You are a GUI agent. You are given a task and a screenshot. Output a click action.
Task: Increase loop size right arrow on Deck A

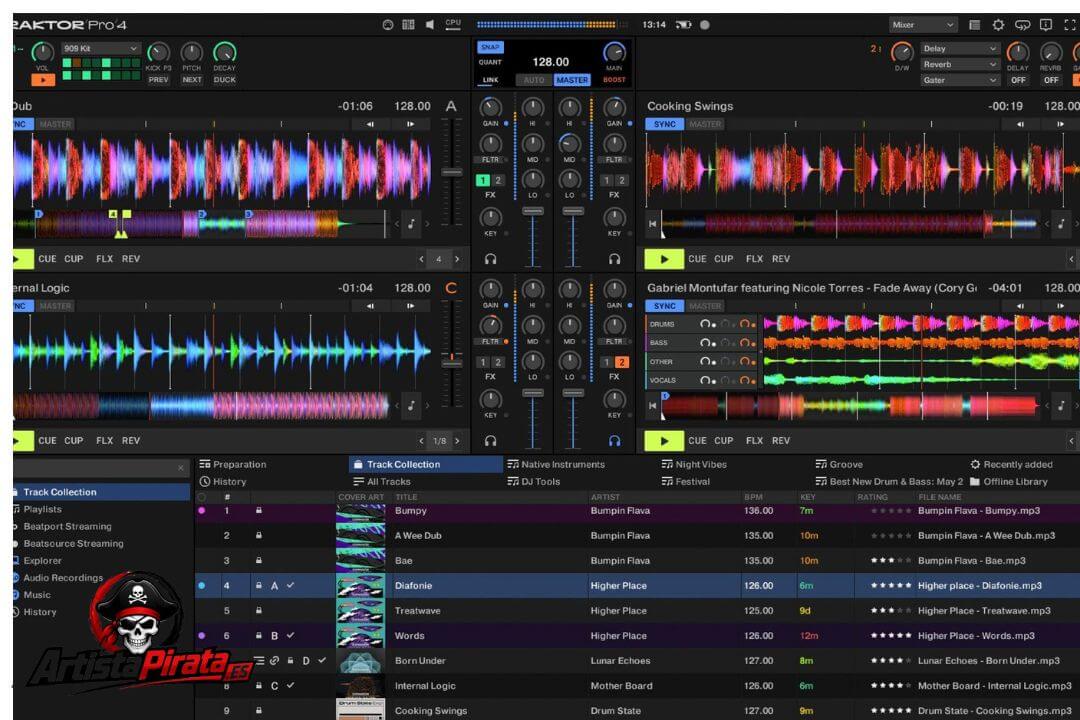(x=457, y=259)
